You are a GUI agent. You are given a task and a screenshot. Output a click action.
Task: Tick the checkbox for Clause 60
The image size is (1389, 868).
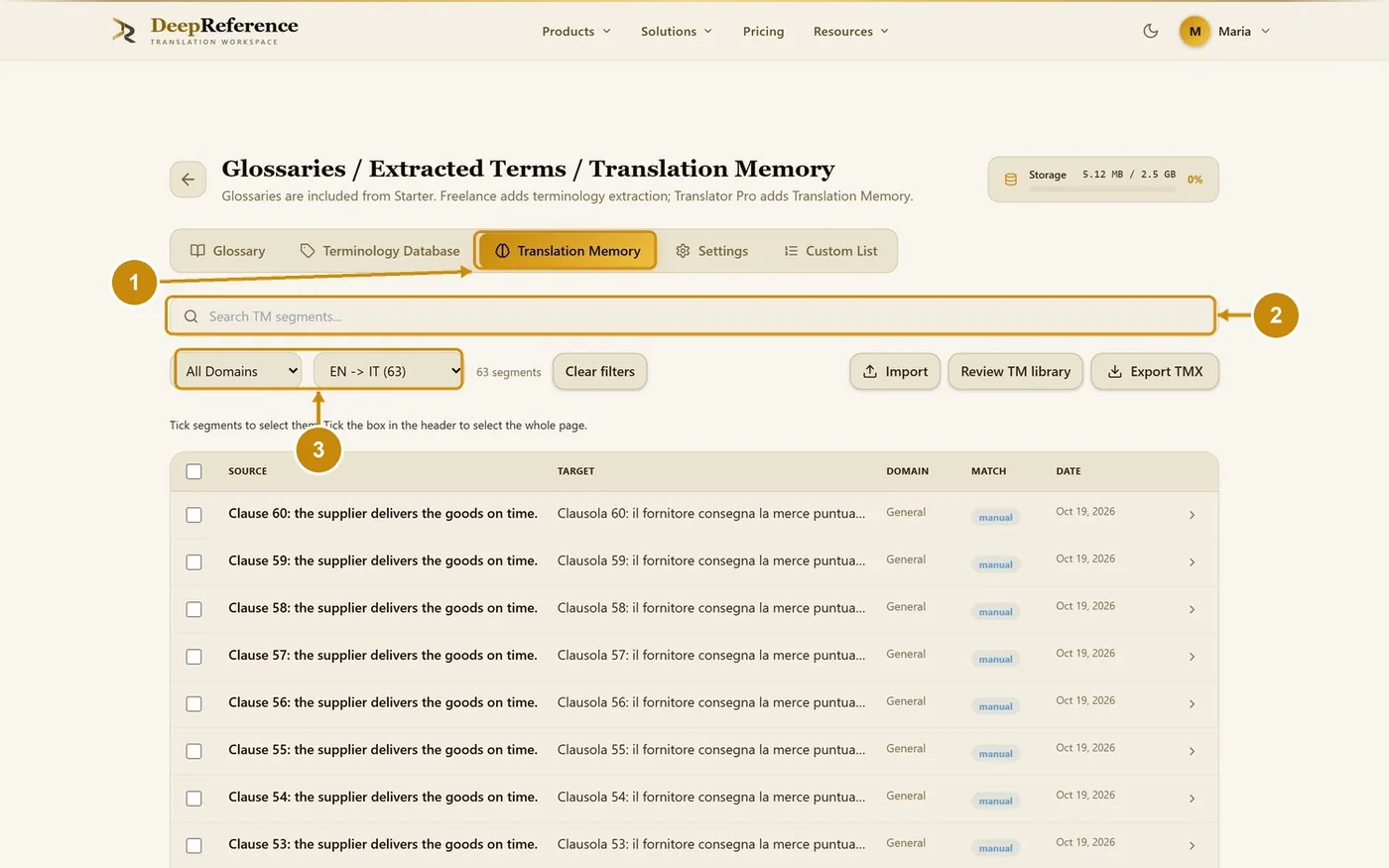pyautogui.click(x=193, y=515)
